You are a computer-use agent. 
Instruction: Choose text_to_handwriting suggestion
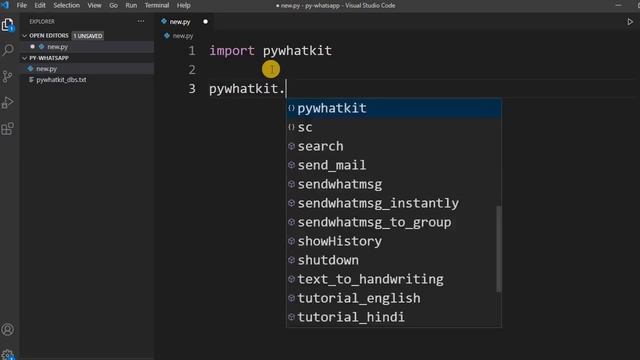tap(394, 279)
